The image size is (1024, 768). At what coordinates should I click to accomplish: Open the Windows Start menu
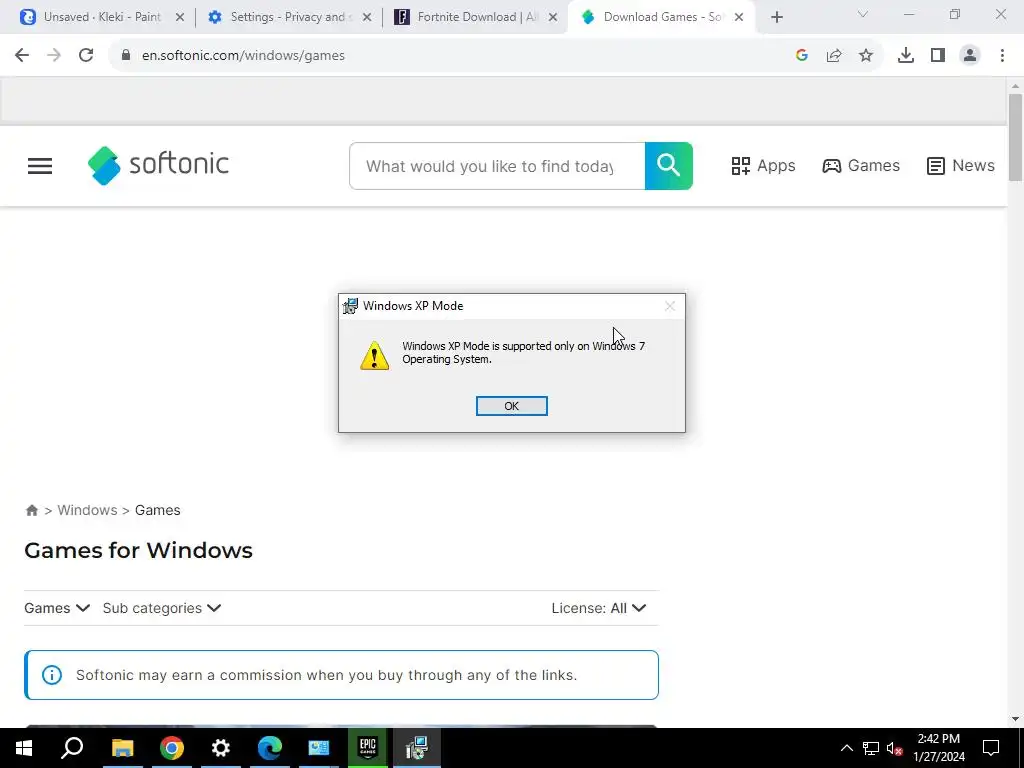(24, 748)
